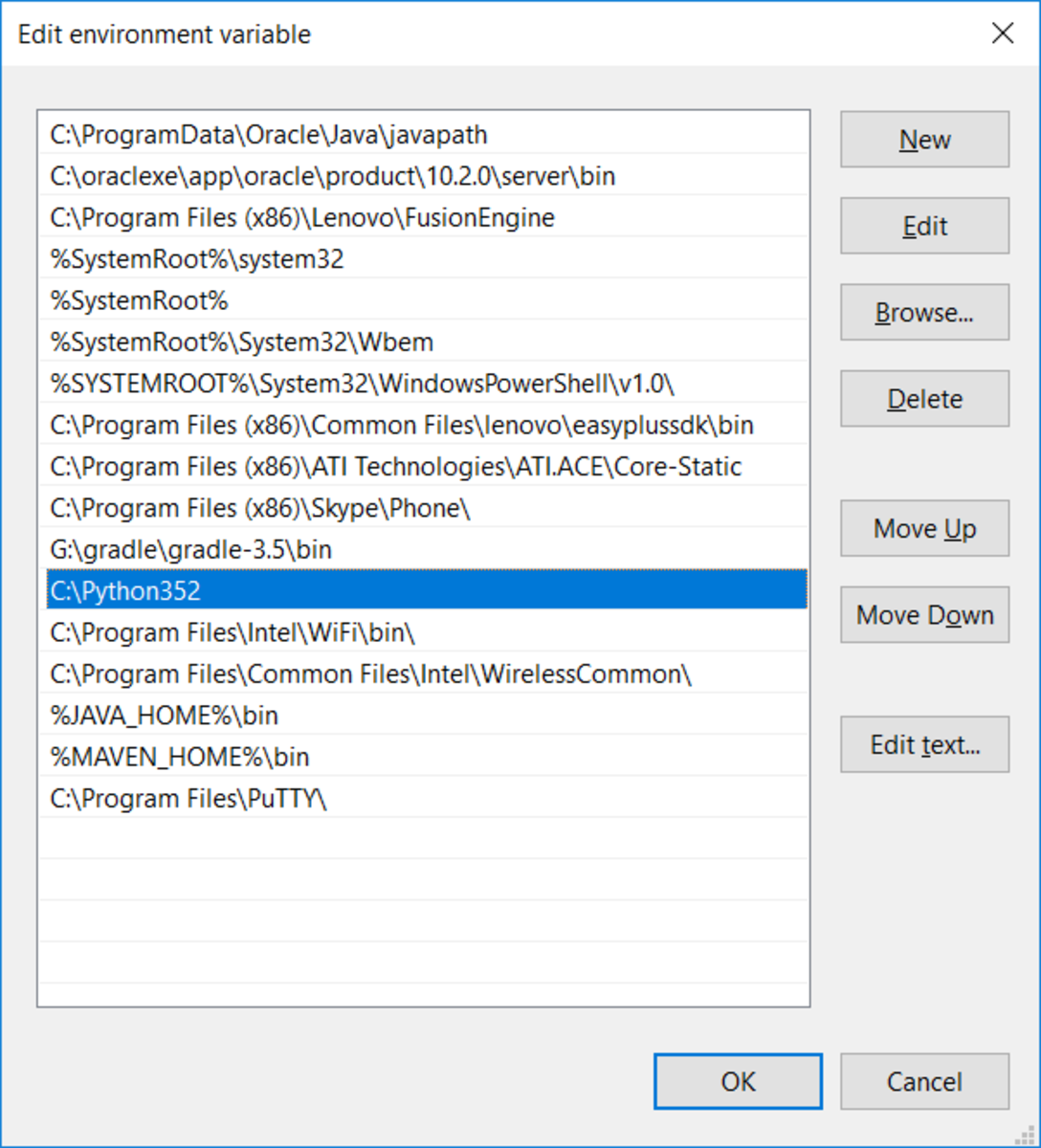Viewport: 1041px width, 1148px height.
Task: Confirm changes with OK
Action: point(737,1081)
